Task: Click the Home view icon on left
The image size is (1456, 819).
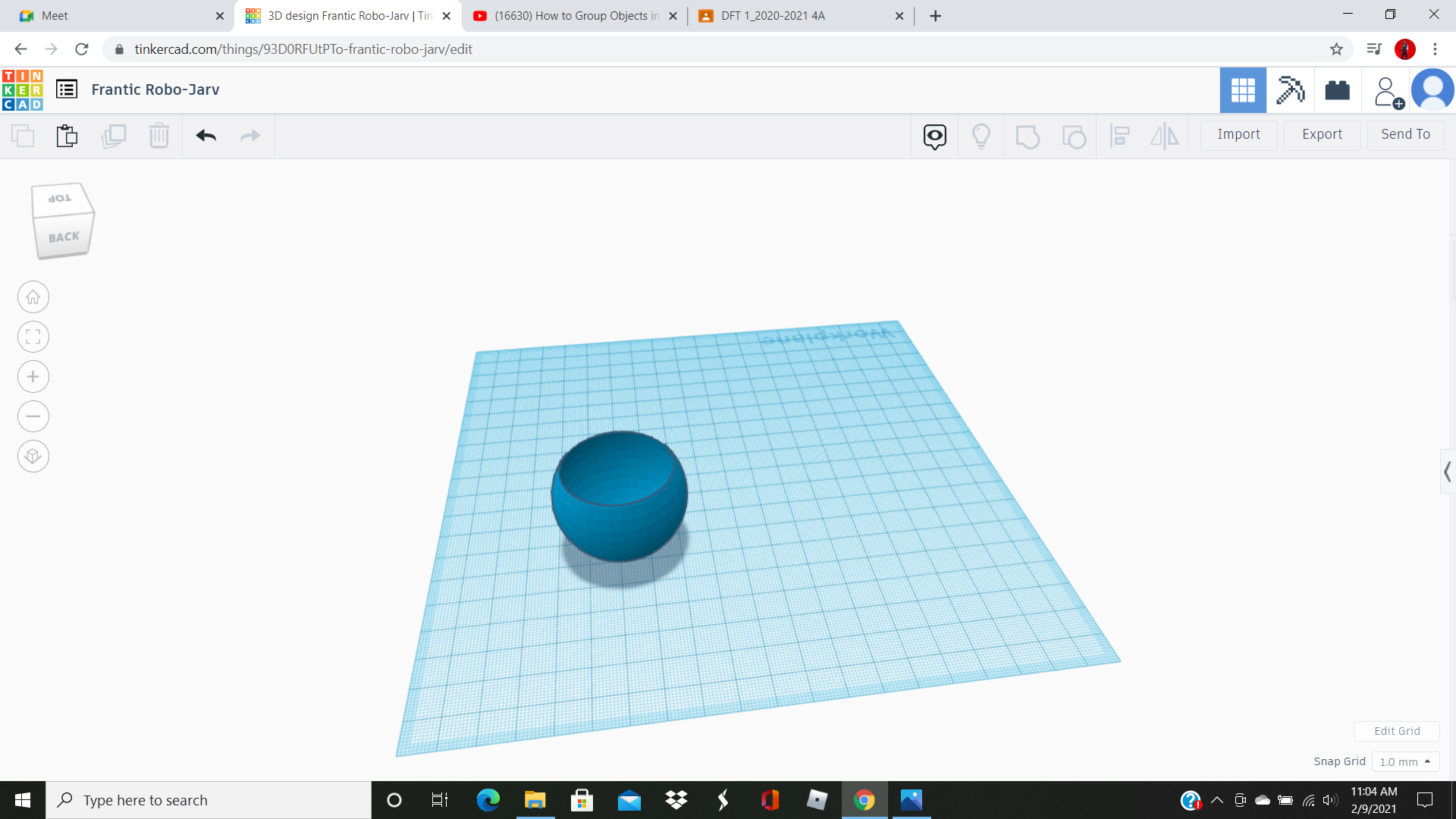Action: point(33,297)
